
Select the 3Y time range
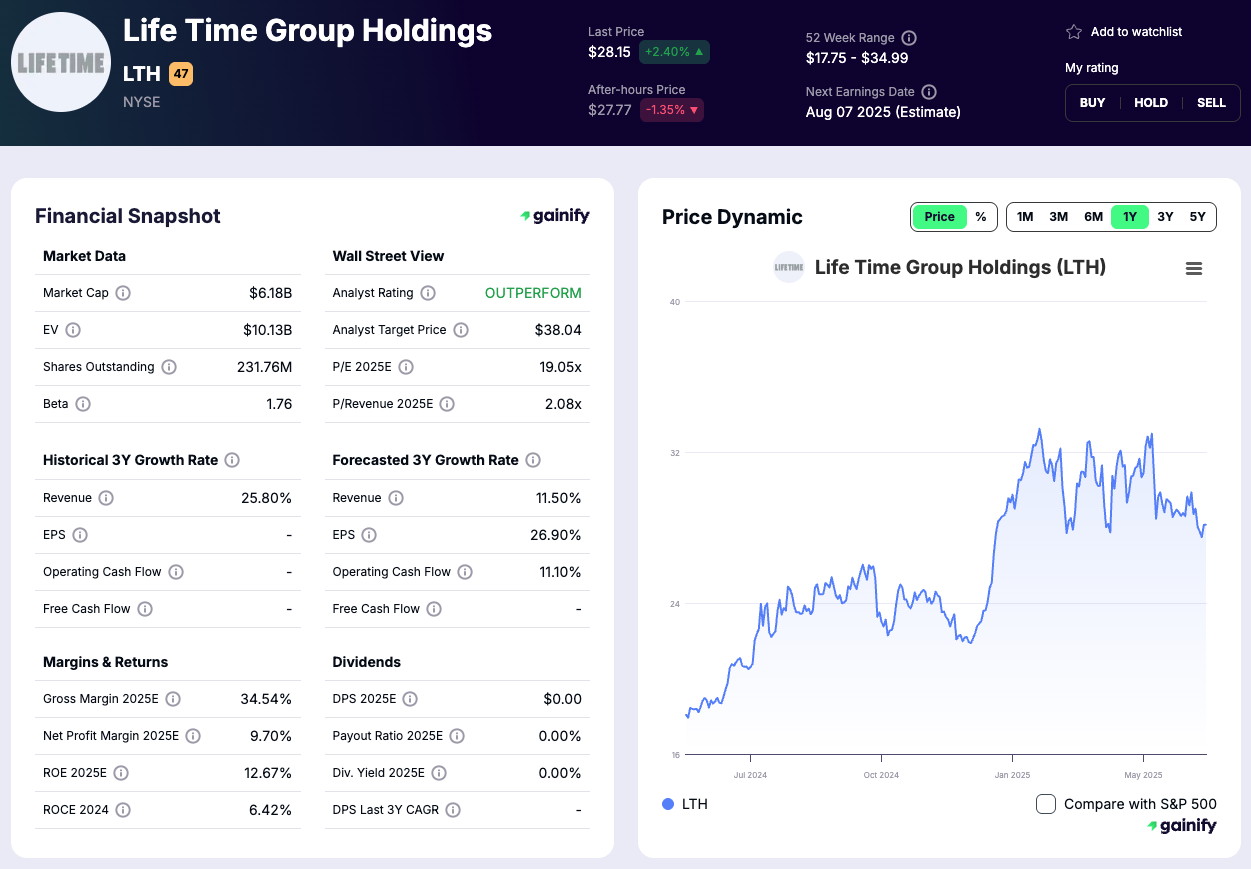(1165, 217)
